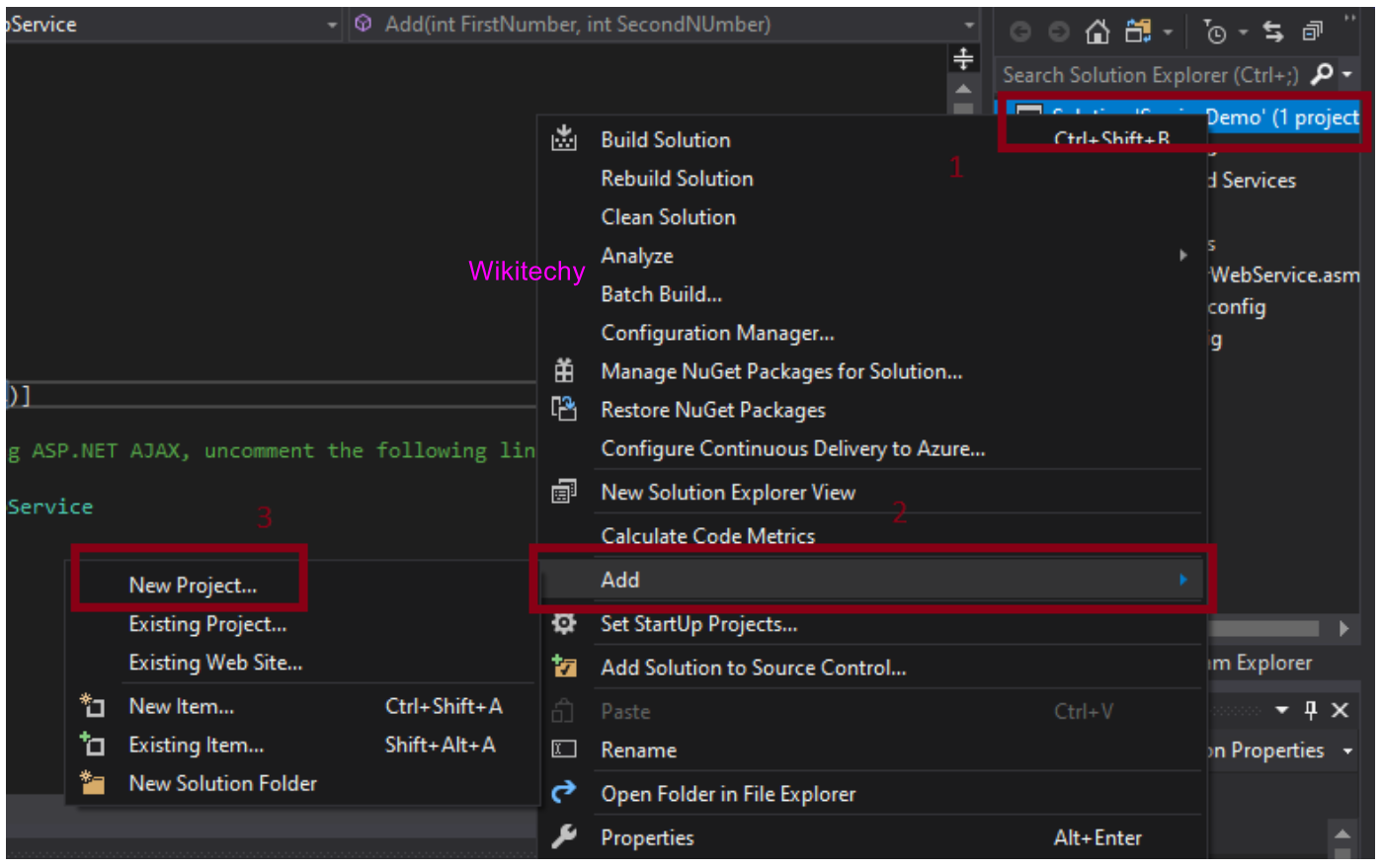Click the split editor handle above the scrollbar

[963, 59]
